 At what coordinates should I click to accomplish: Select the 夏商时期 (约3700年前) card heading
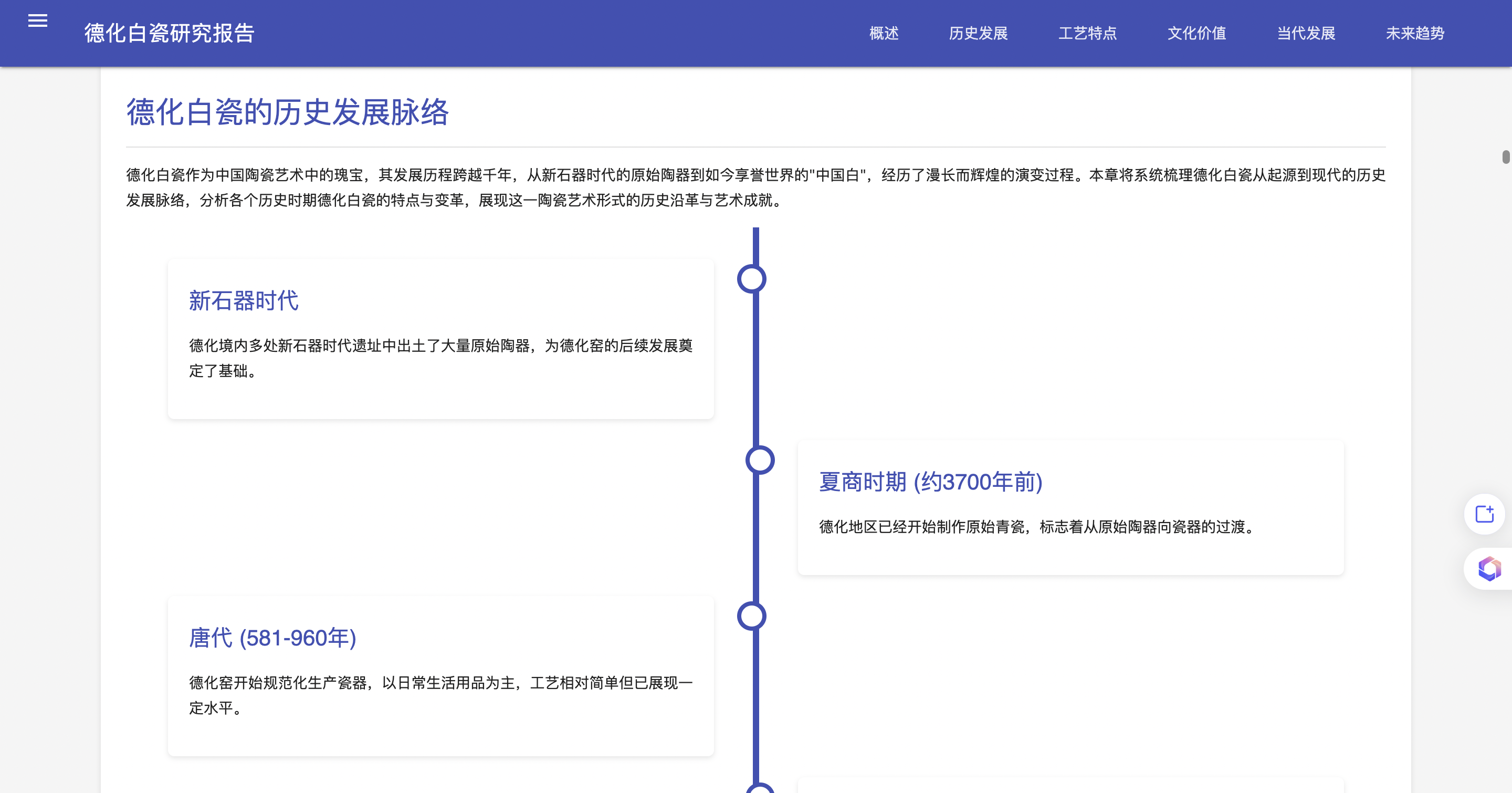click(x=930, y=482)
